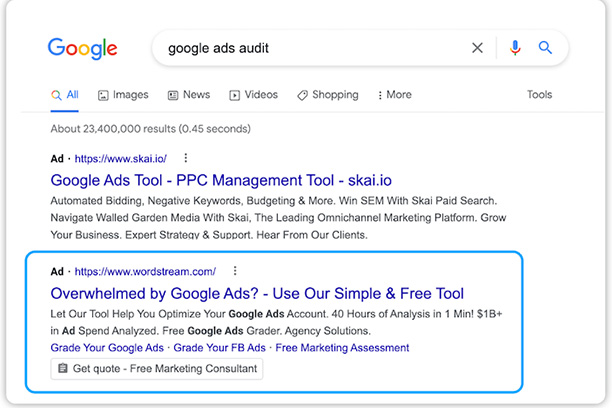Image resolution: width=612 pixels, height=408 pixels.
Task: Click the wordstream description 'Let Our Tool Help You'
Action: point(276,322)
